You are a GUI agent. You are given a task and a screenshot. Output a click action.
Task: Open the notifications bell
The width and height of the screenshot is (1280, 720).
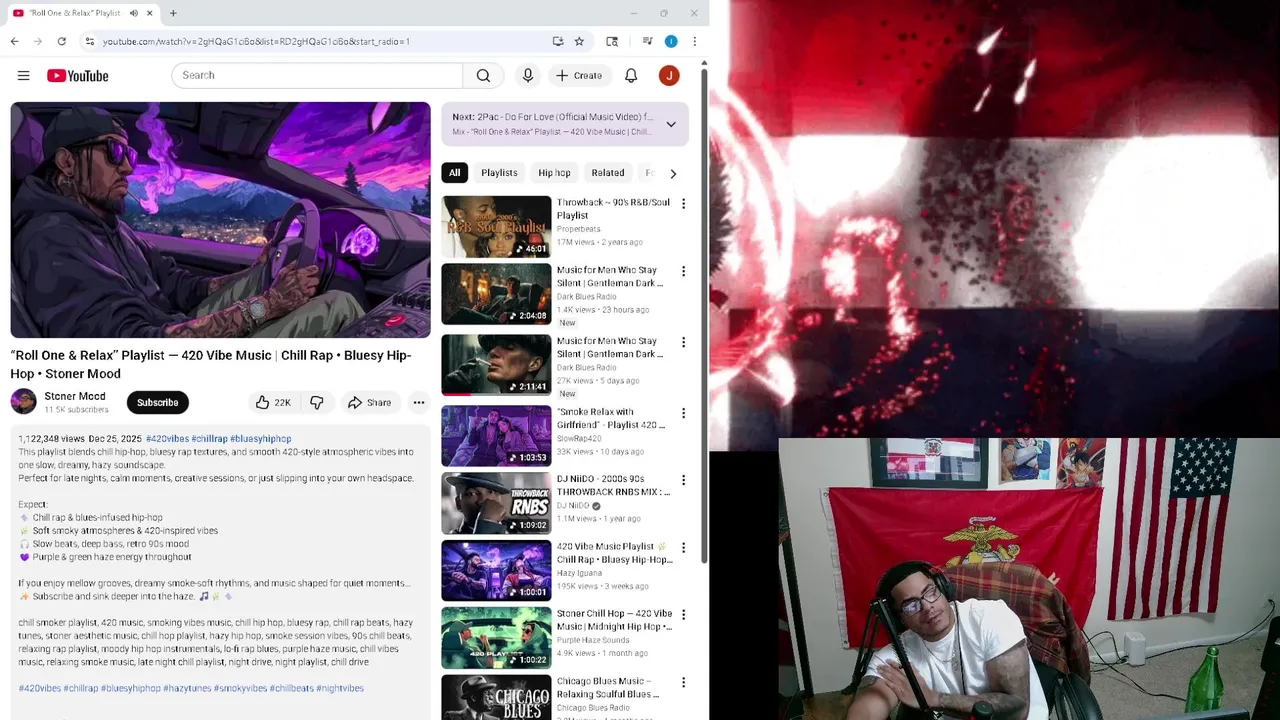(x=631, y=75)
